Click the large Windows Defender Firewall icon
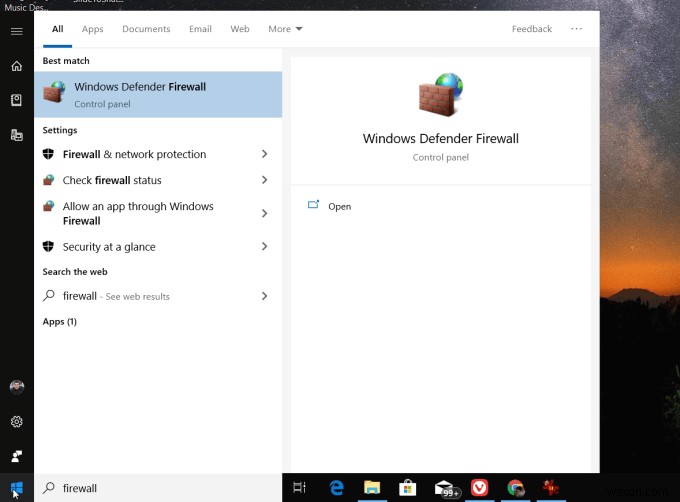The width and height of the screenshot is (680, 502). pyautogui.click(x=441, y=95)
